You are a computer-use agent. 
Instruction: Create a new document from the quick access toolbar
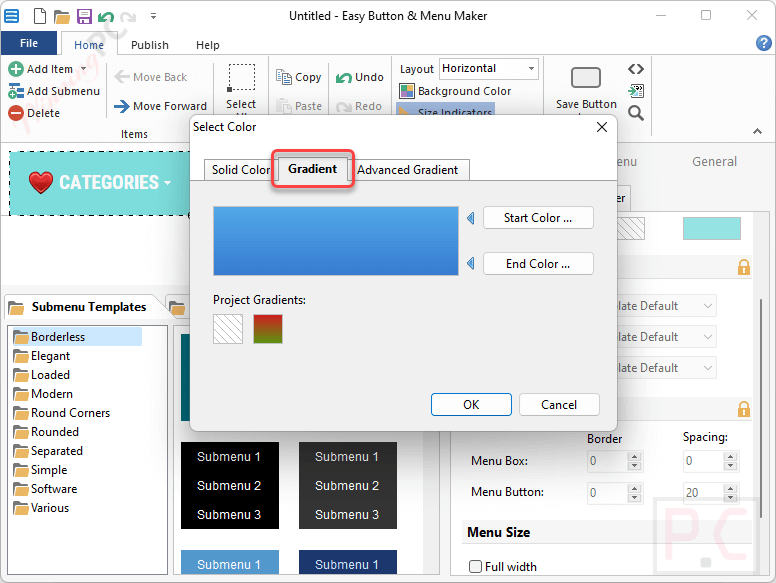[40, 16]
